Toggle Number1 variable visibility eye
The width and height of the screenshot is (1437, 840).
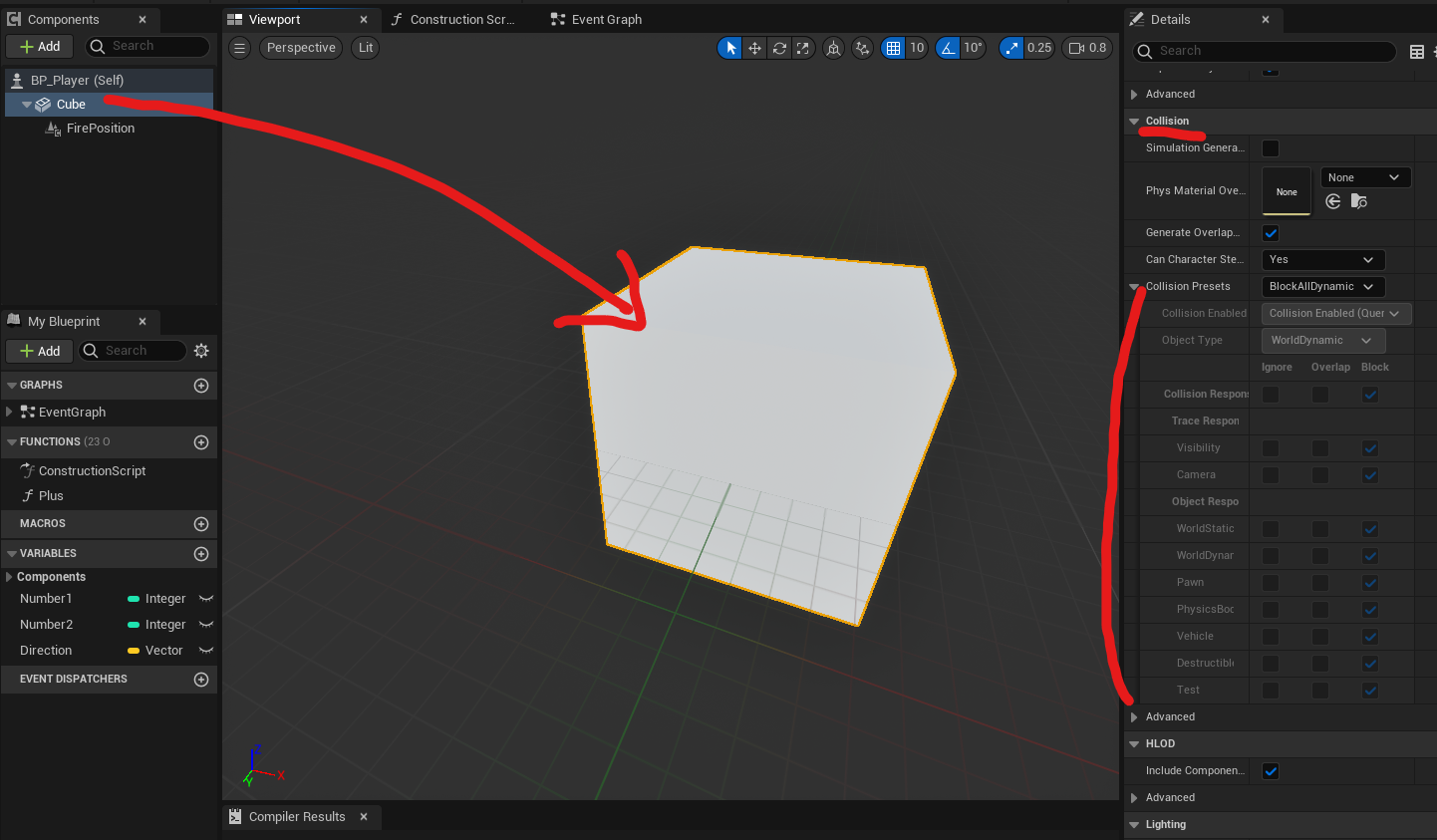pos(206,599)
